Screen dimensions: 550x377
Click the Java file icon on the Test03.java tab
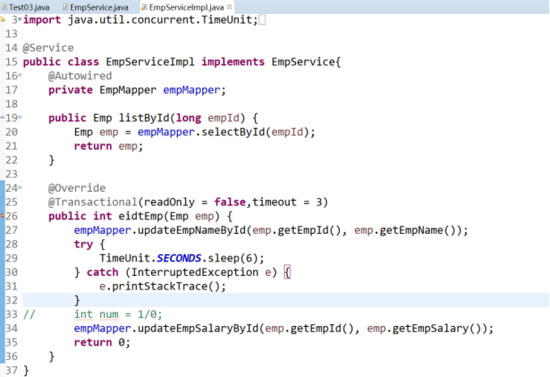[x=4, y=7]
